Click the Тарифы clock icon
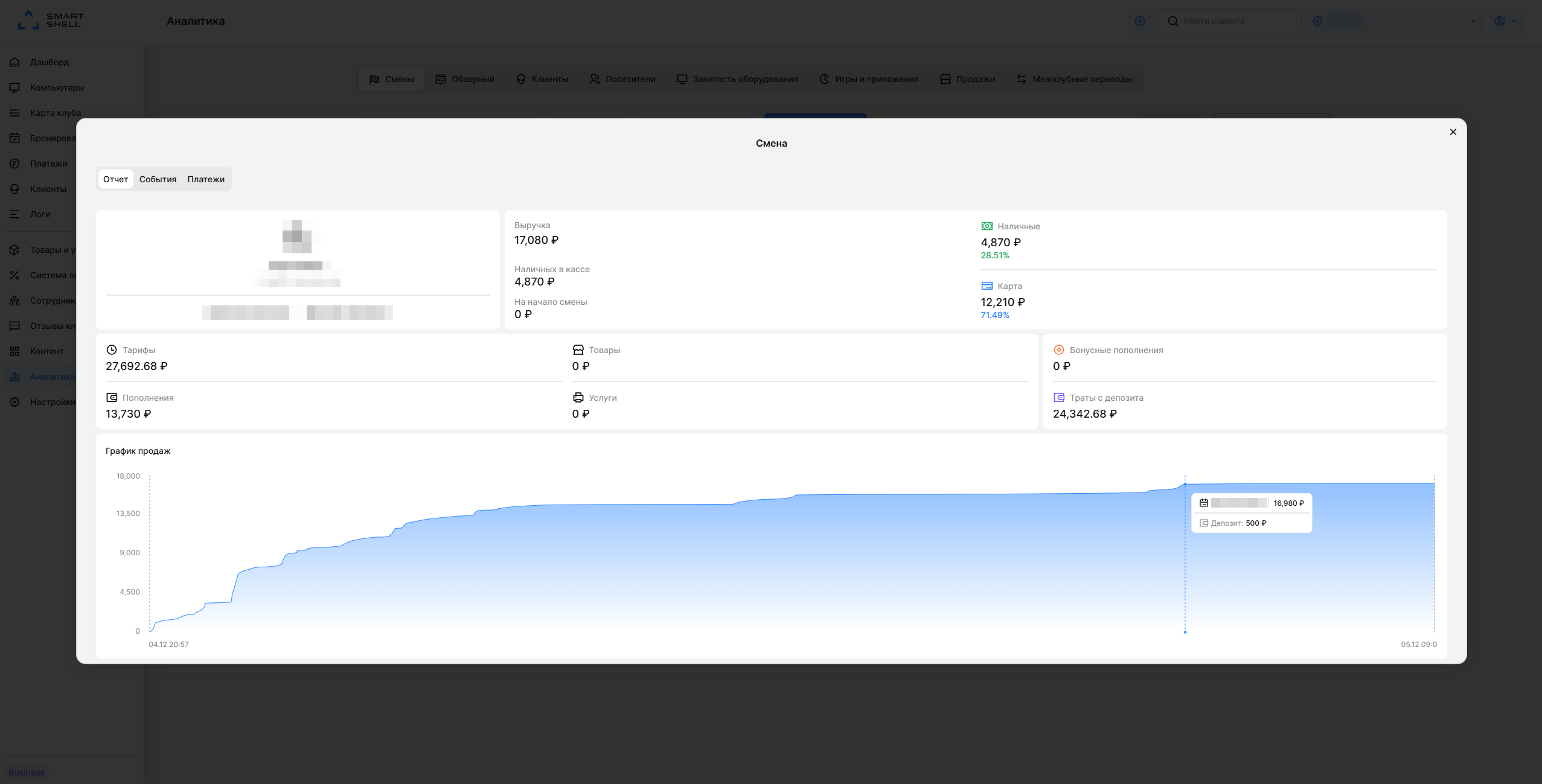 (x=112, y=350)
